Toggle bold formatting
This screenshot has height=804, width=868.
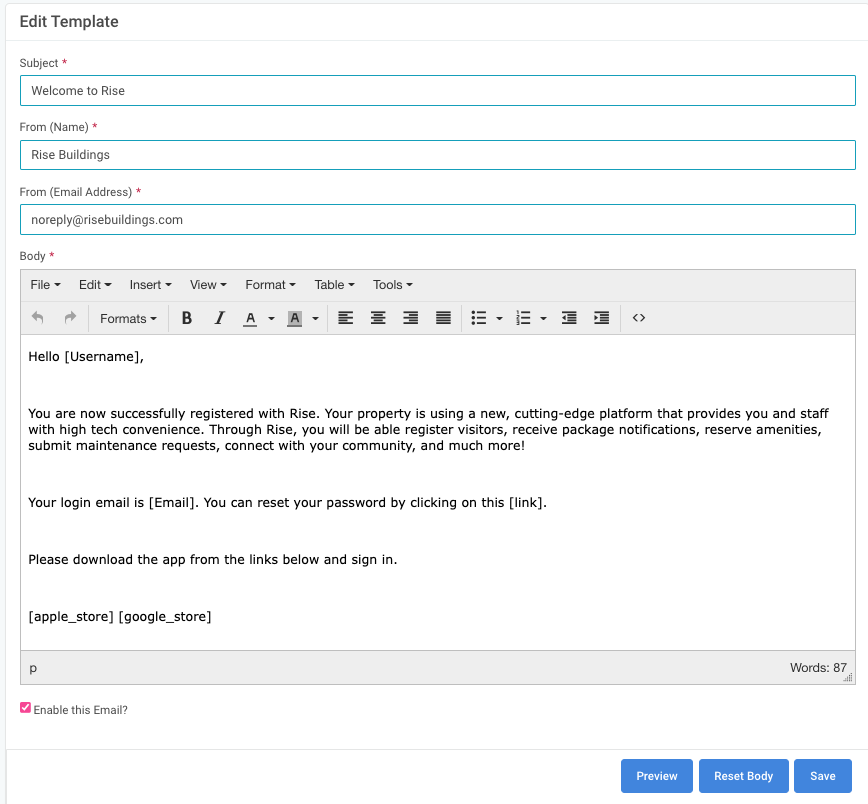(x=187, y=318)
